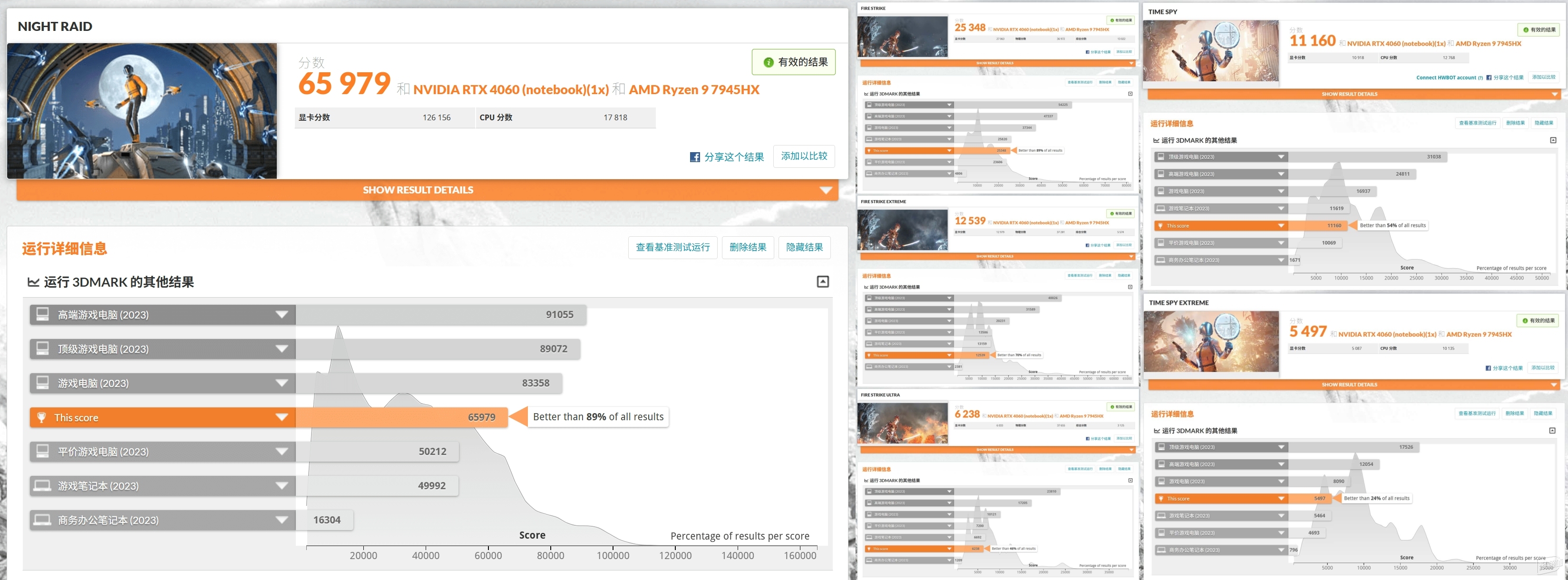Viewport: 1568px width, 580px height.
Task: Click Time Spy 'Better than 54% of all results' label
Action: (x=1393, y=225)
